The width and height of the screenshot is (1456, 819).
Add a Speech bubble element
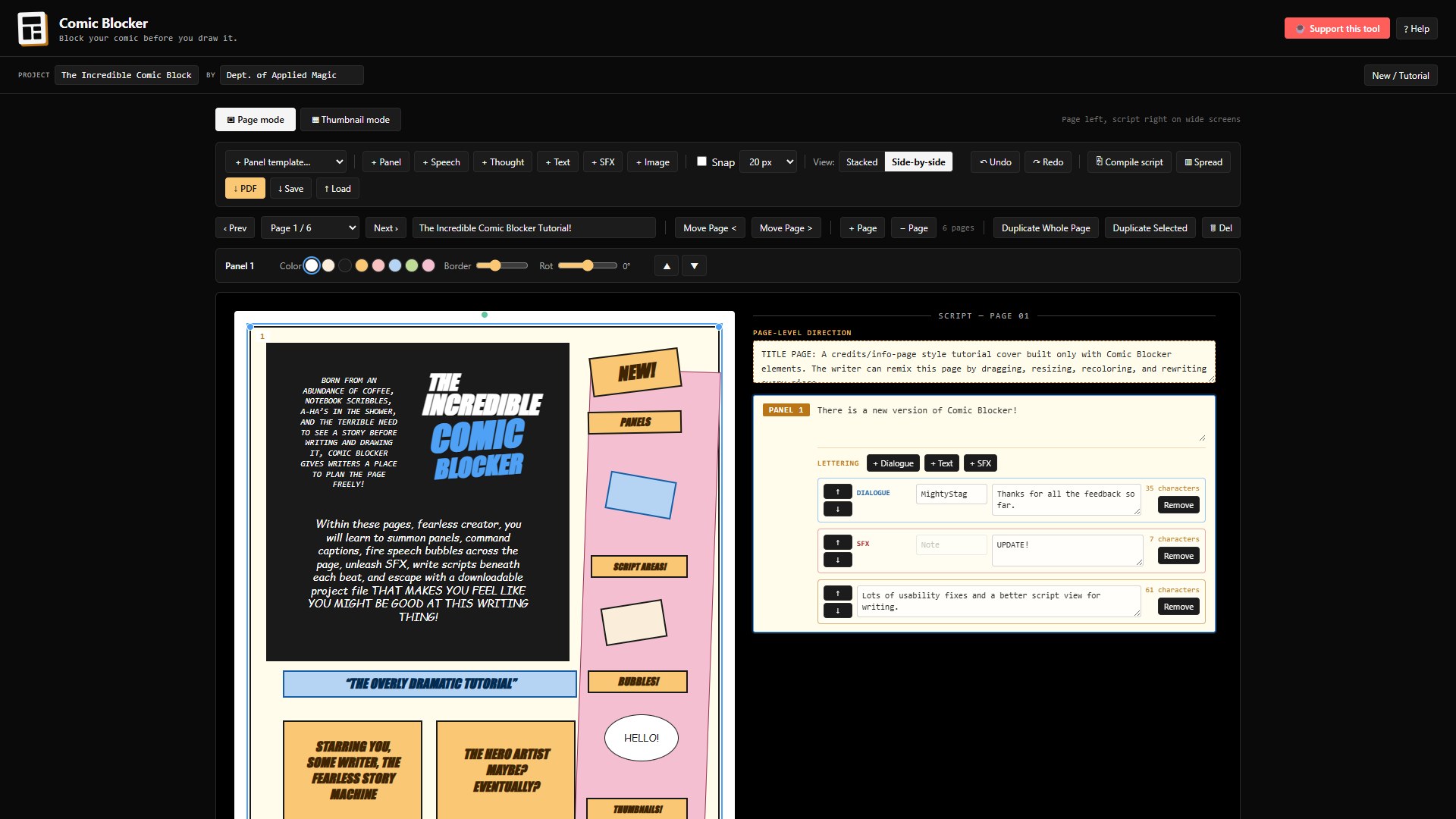441,162
